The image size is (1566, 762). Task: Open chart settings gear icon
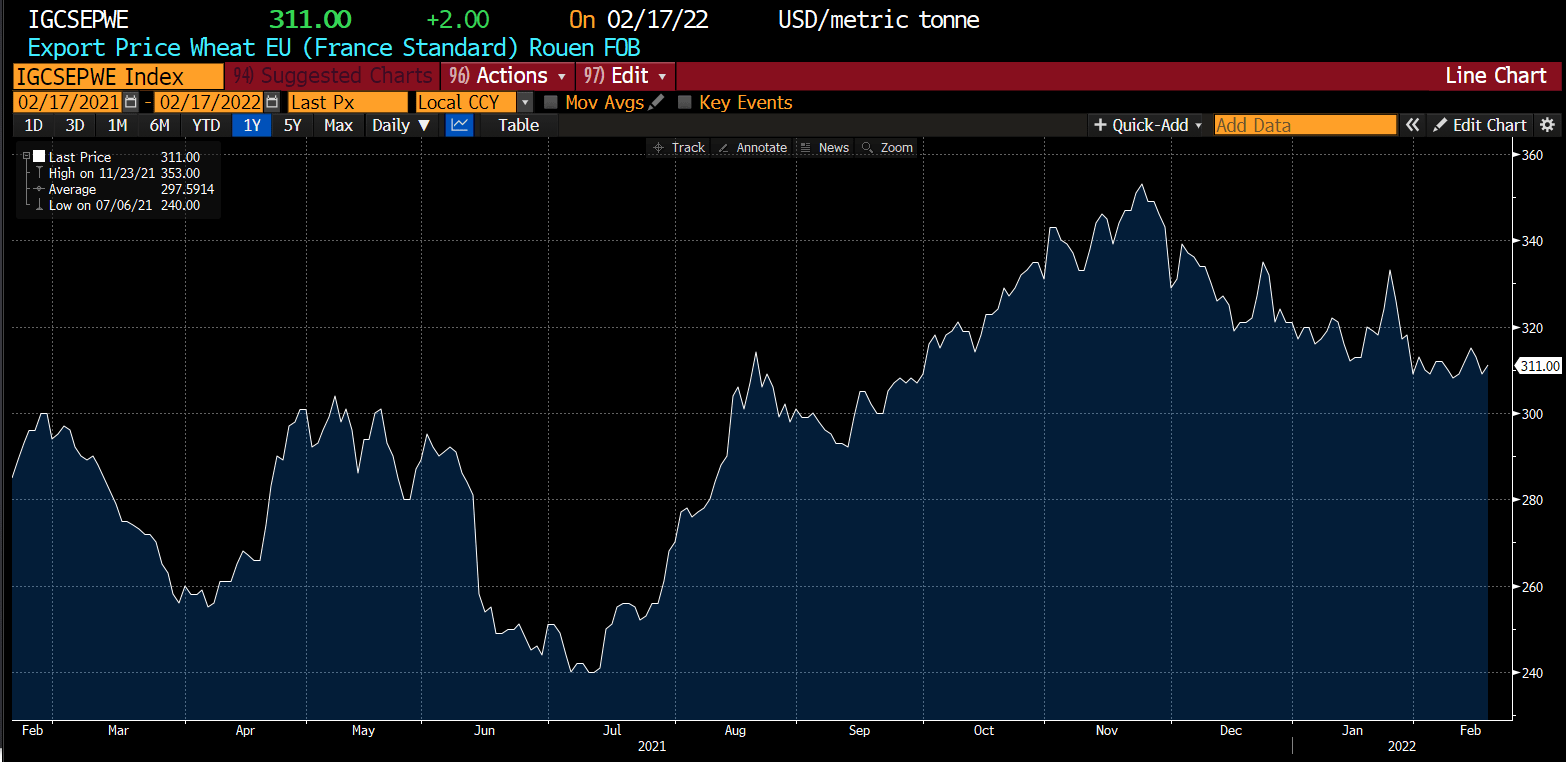[x=1547, y=125]
